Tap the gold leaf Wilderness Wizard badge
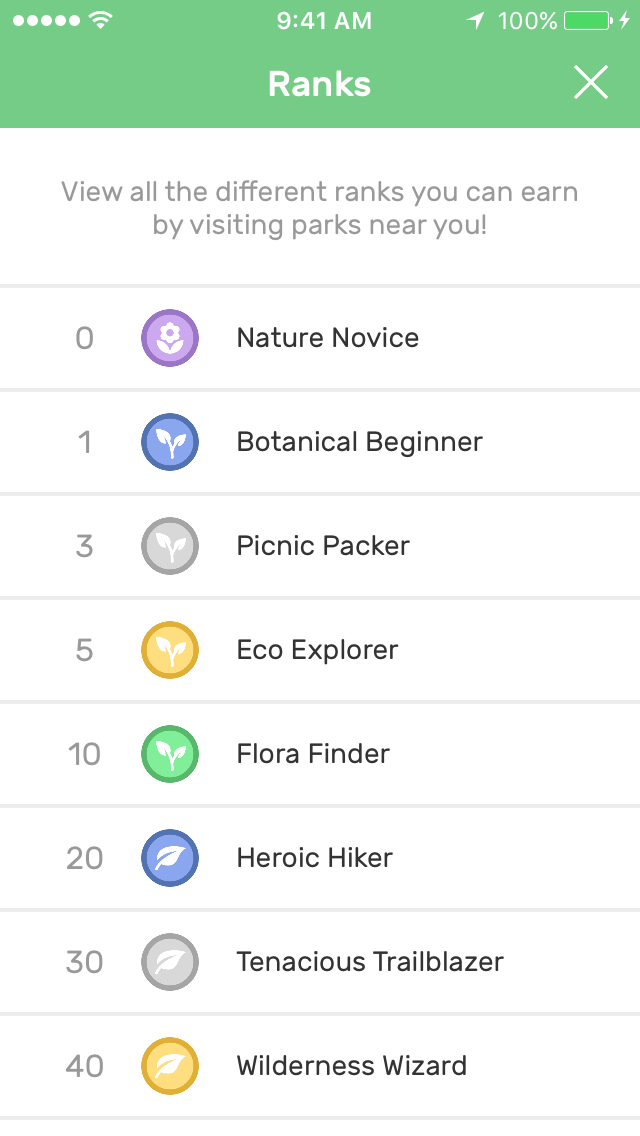 [x=170, y=1066]
